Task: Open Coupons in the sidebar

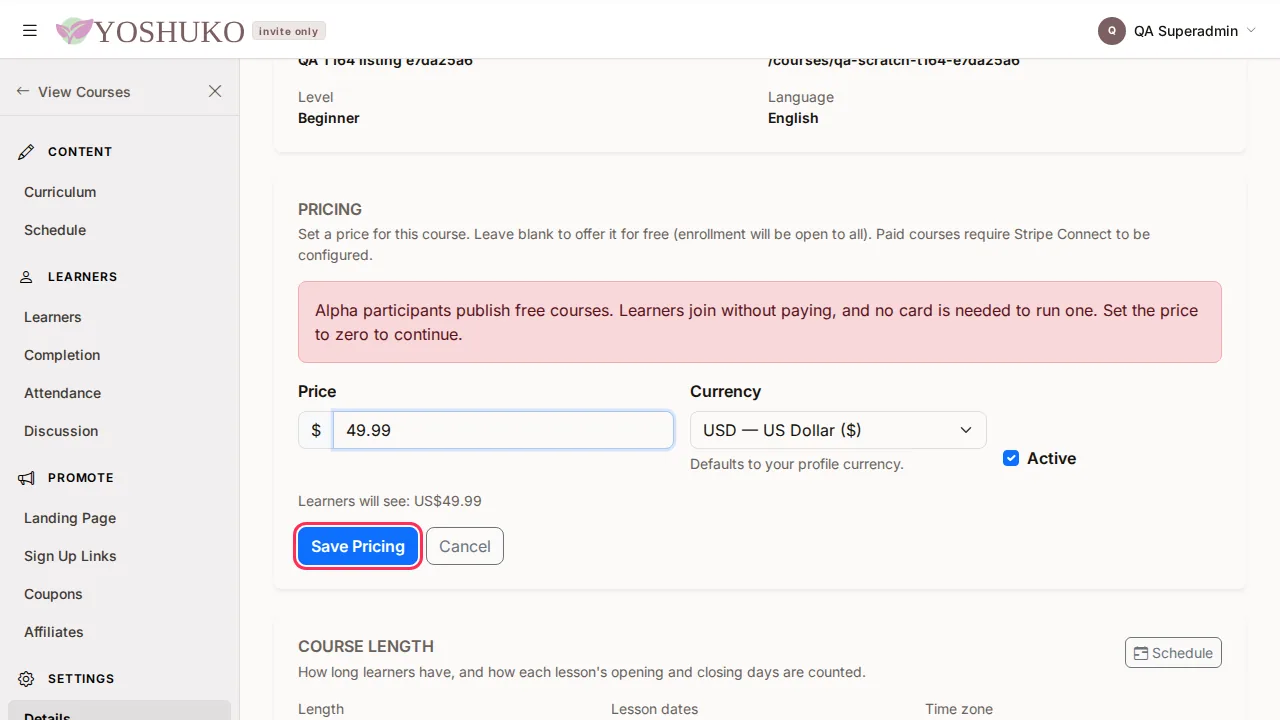Action: pyautogui.click(x=53, y=594)
